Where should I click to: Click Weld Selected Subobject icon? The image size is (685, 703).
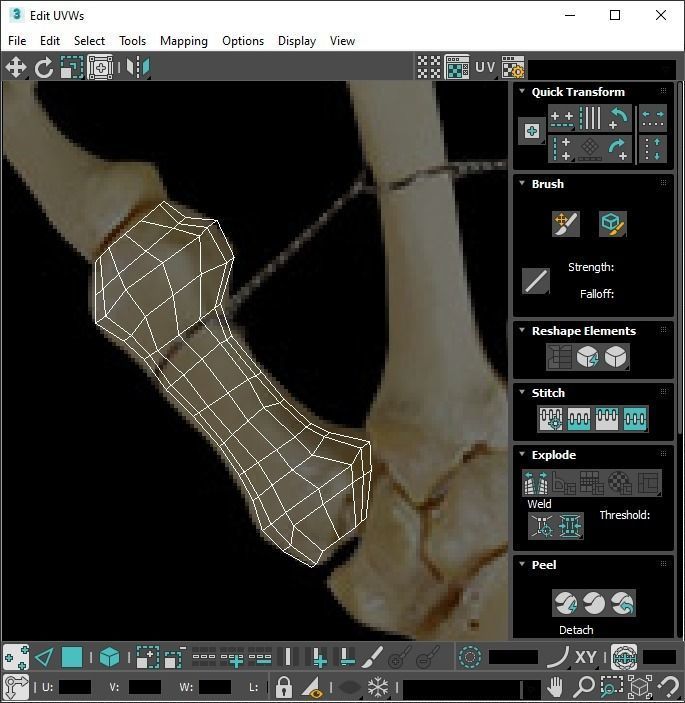coord(569,525)
